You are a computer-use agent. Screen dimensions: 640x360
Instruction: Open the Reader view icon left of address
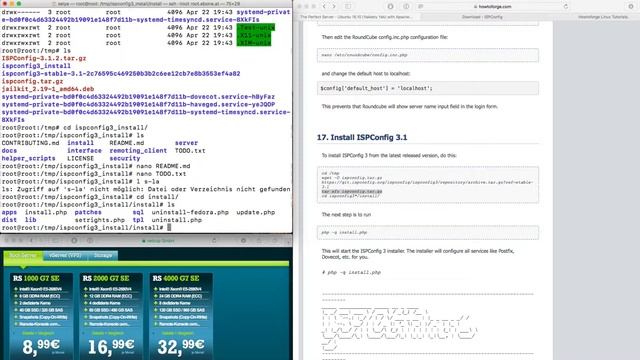tap(420, 7)
